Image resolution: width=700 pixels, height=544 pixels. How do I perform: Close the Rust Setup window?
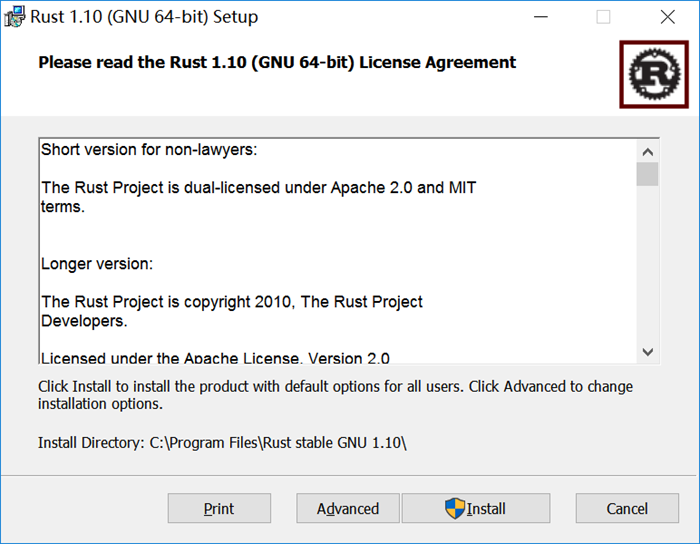click(x=668, y=17)
